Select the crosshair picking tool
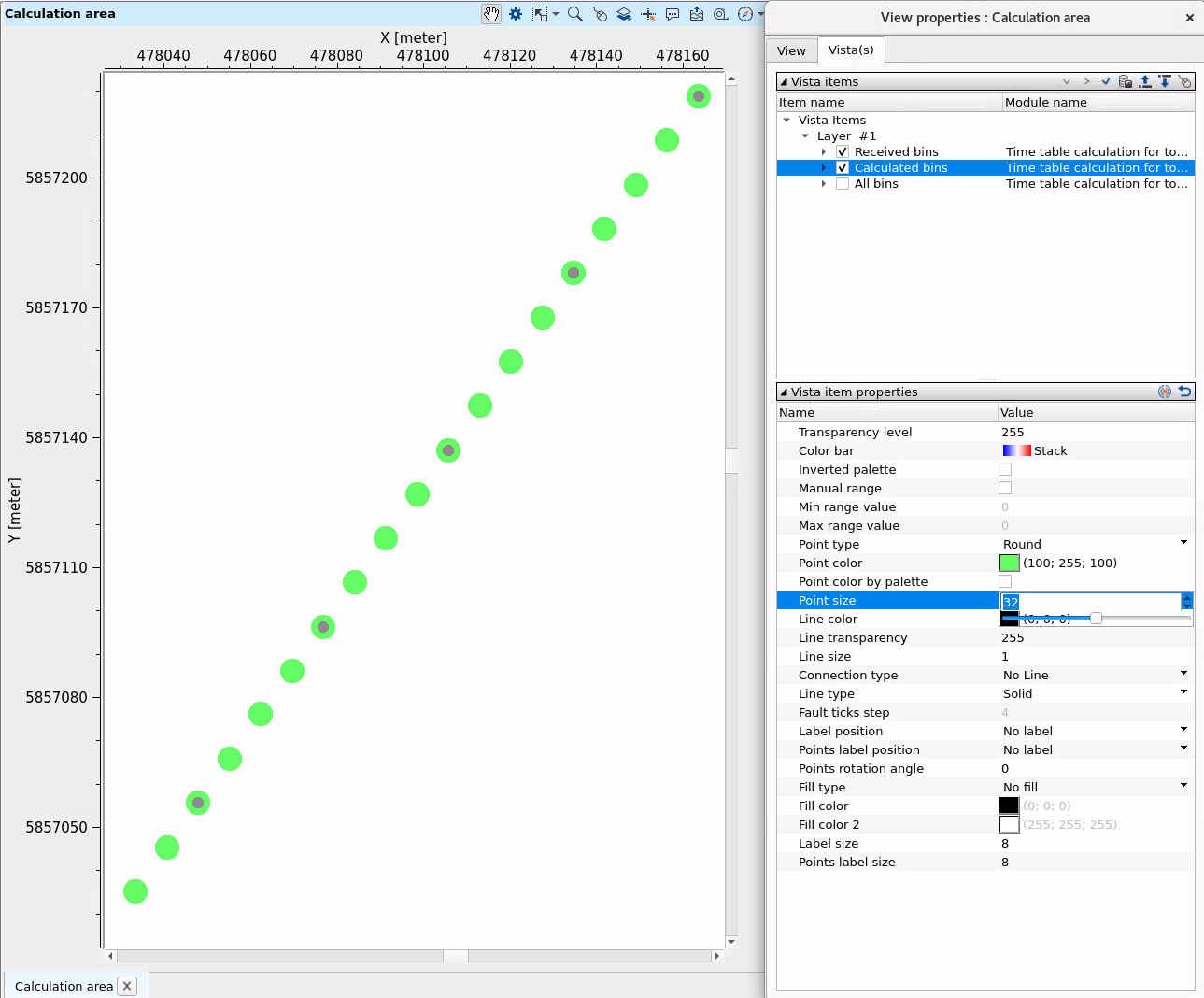 point(647,14)
